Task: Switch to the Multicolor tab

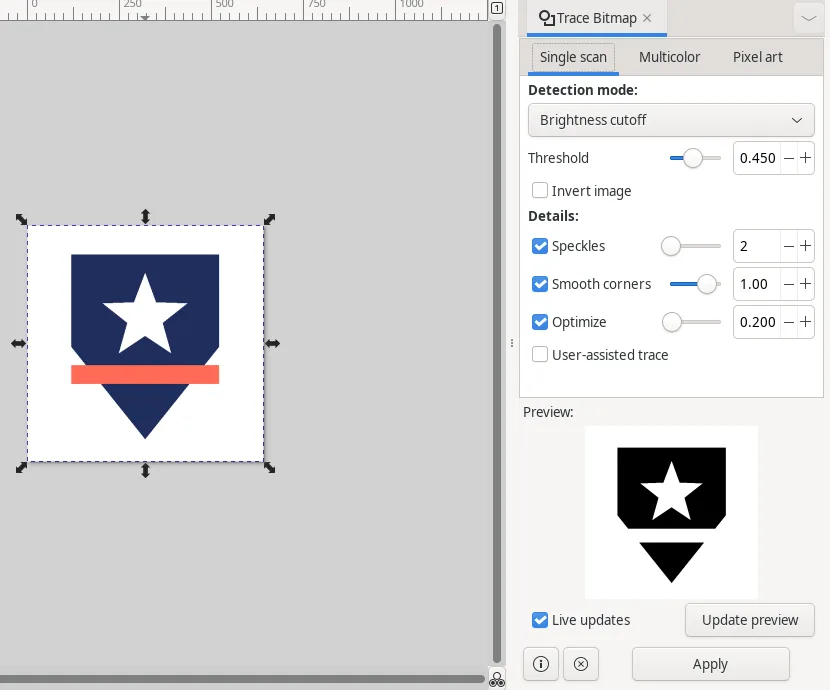Action: click(x=669, y=57)
